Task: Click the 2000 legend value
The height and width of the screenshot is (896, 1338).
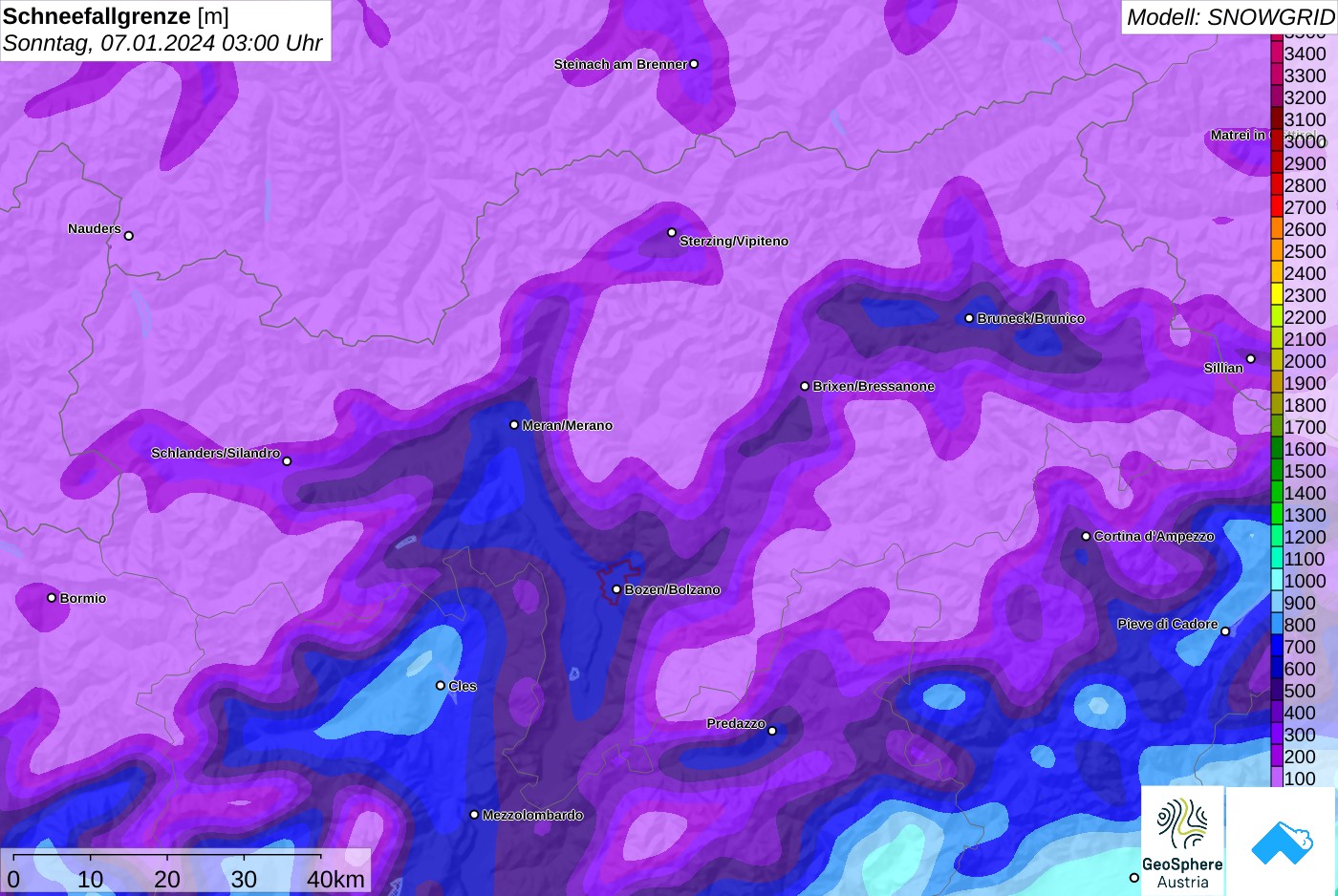Action: click(1306, 361)
